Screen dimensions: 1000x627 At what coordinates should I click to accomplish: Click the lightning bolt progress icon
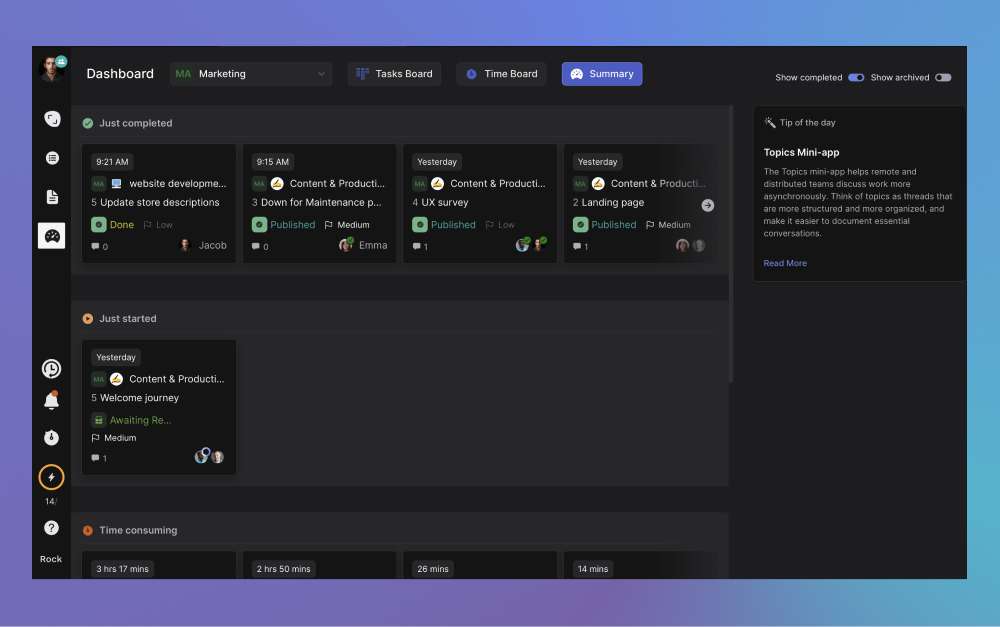[51, 478]
